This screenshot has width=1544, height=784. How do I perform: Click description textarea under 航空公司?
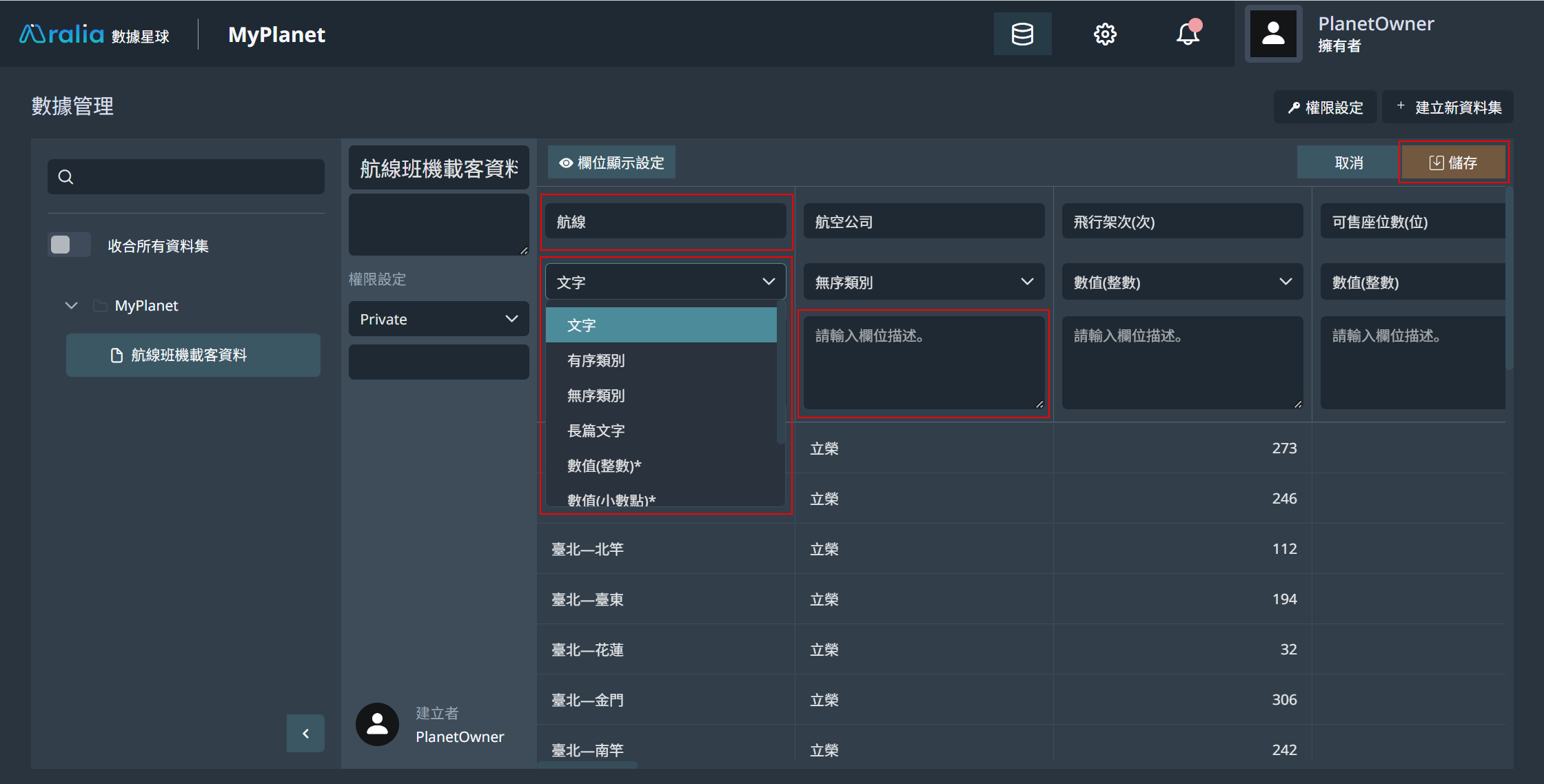(x=924, y=363)
